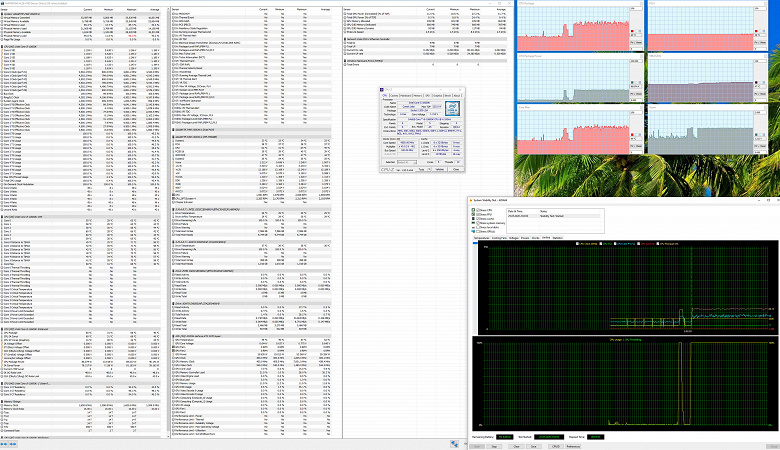This screenshot has height=450, width=780.
Task: Open the Caches tab in CPU-Z
Action: click(394, 95)
